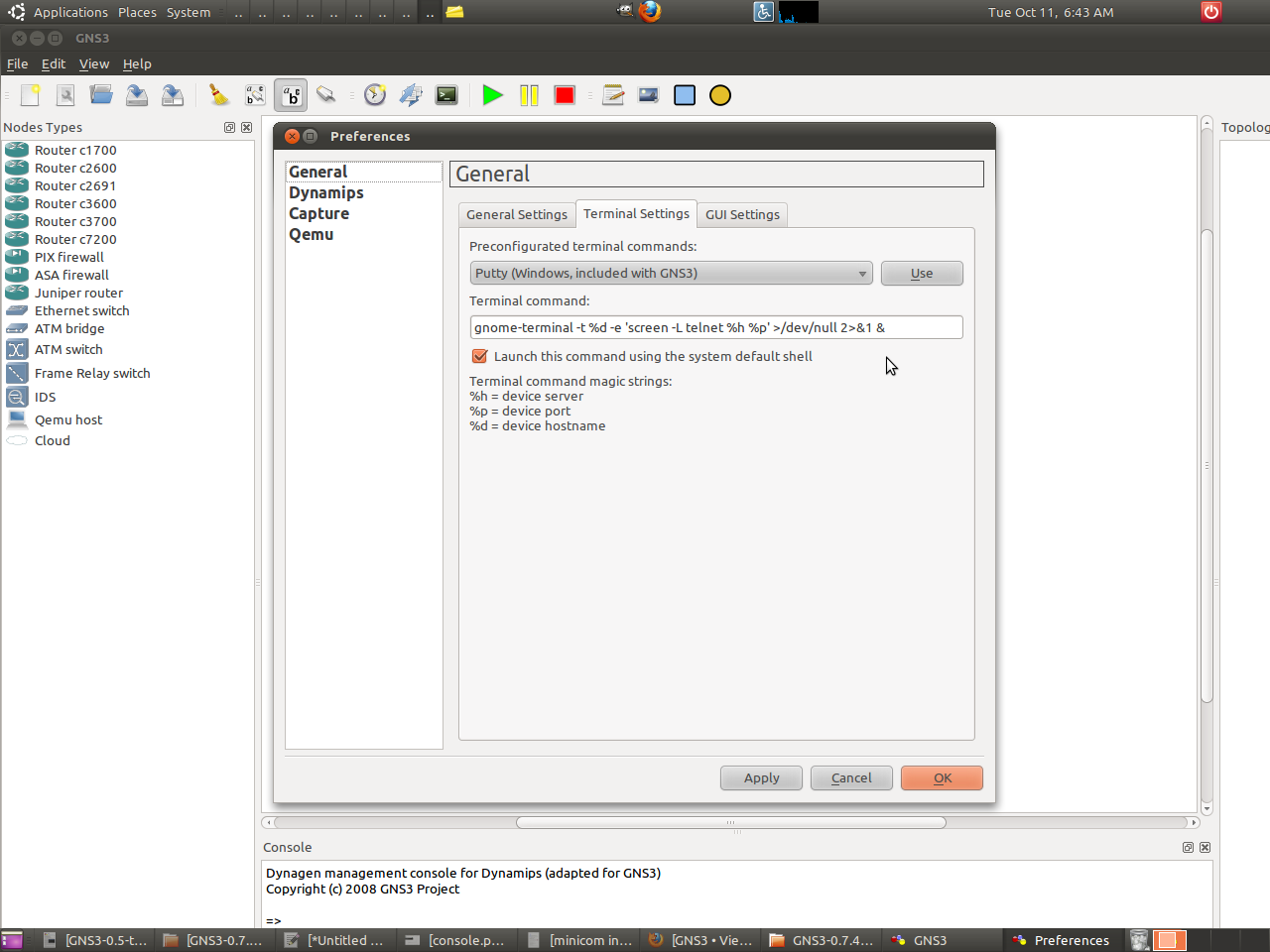Click the Import/Export startup configs icon
The height and width of the screenshot is (952, 1270).
pyautogui.click(x=411, y=95)
